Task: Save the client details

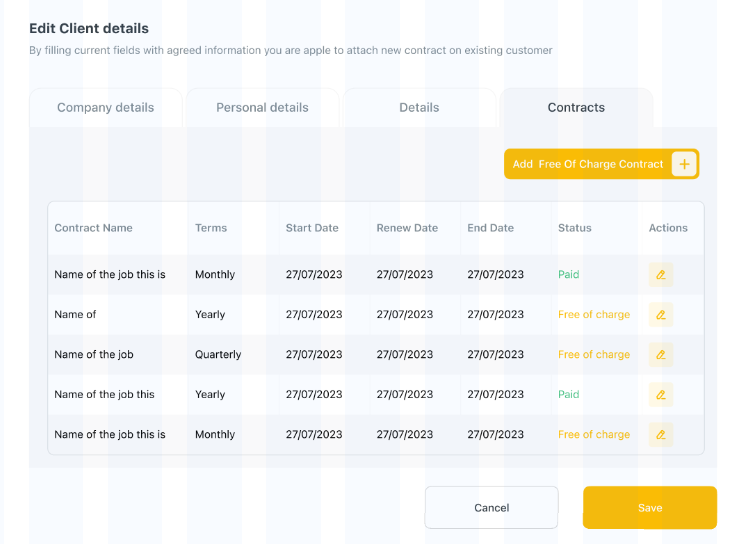Action: [x=650, y=508]
